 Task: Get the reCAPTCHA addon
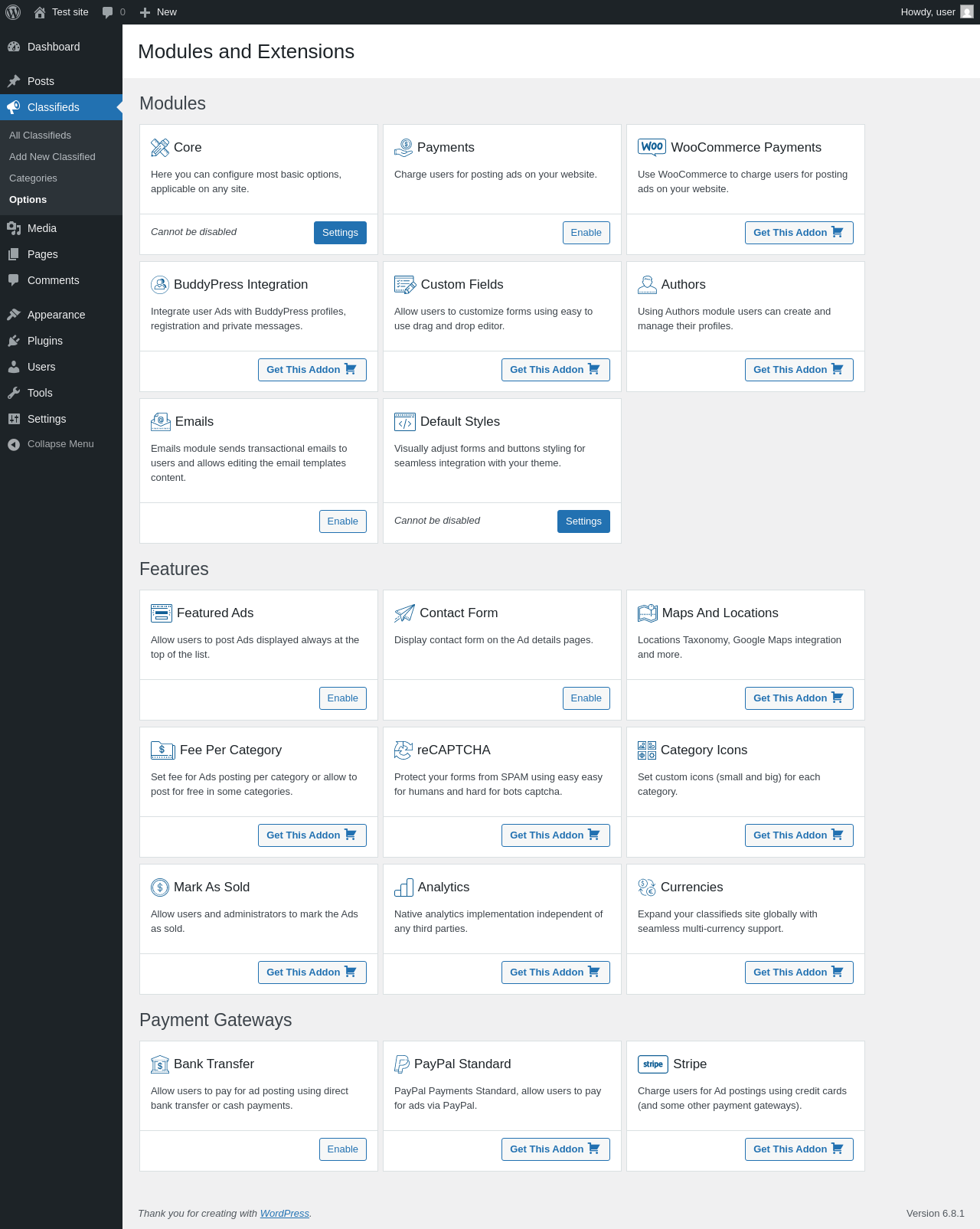point(555,835)
